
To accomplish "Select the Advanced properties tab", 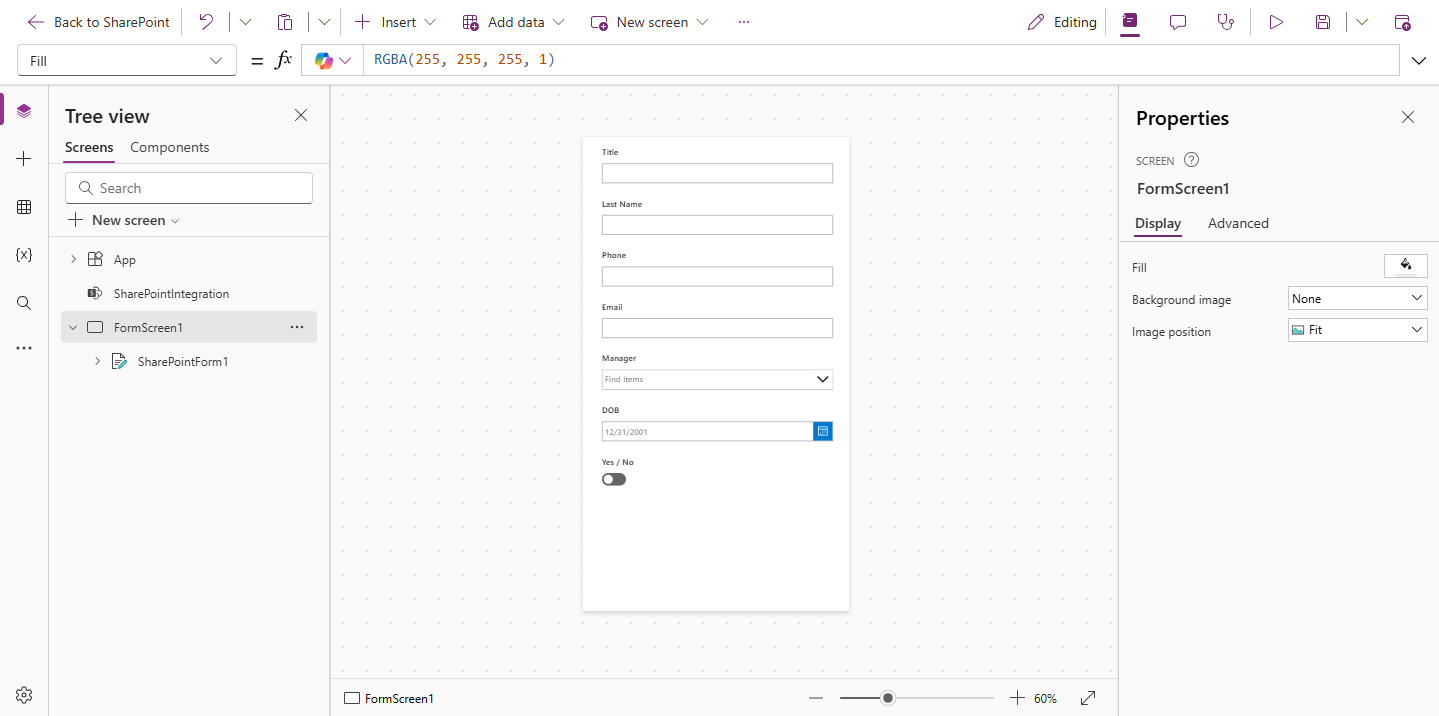I will [x=1238, y=223].
